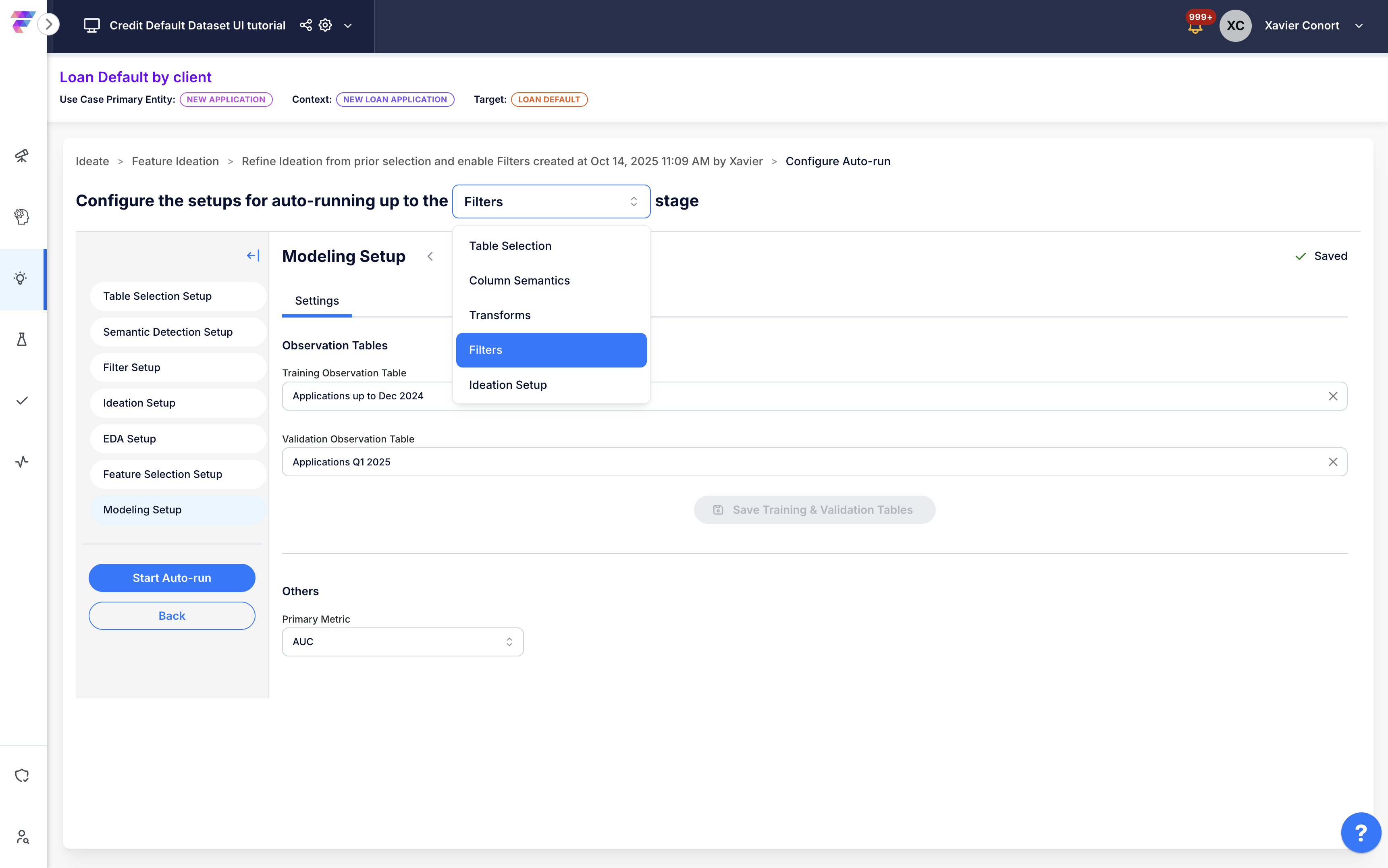Click the share icon next to tutorial title
Screen dimensions: 1388x868
[306, 25]
